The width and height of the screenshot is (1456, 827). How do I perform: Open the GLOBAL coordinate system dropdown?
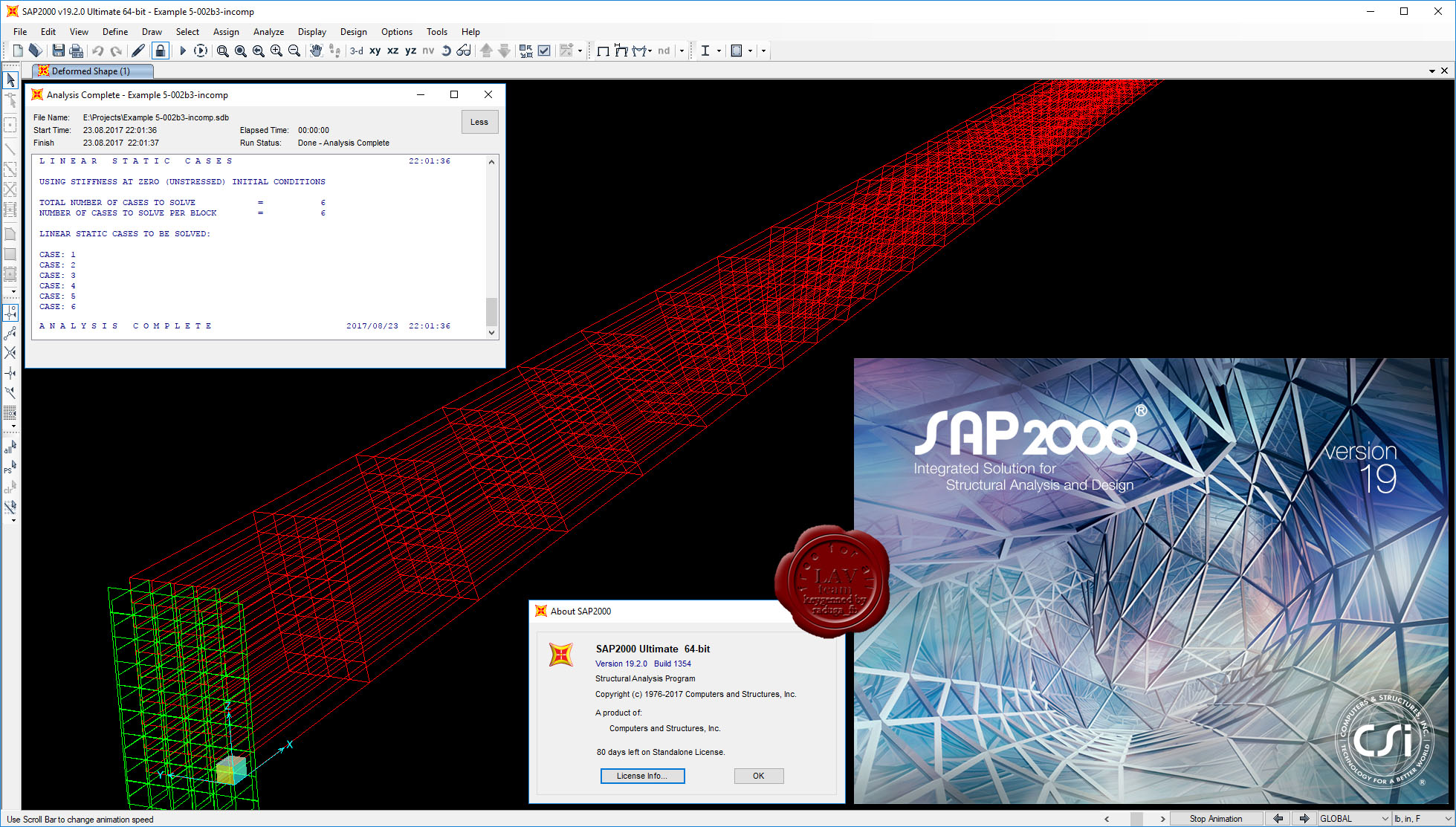point(1355,819)
